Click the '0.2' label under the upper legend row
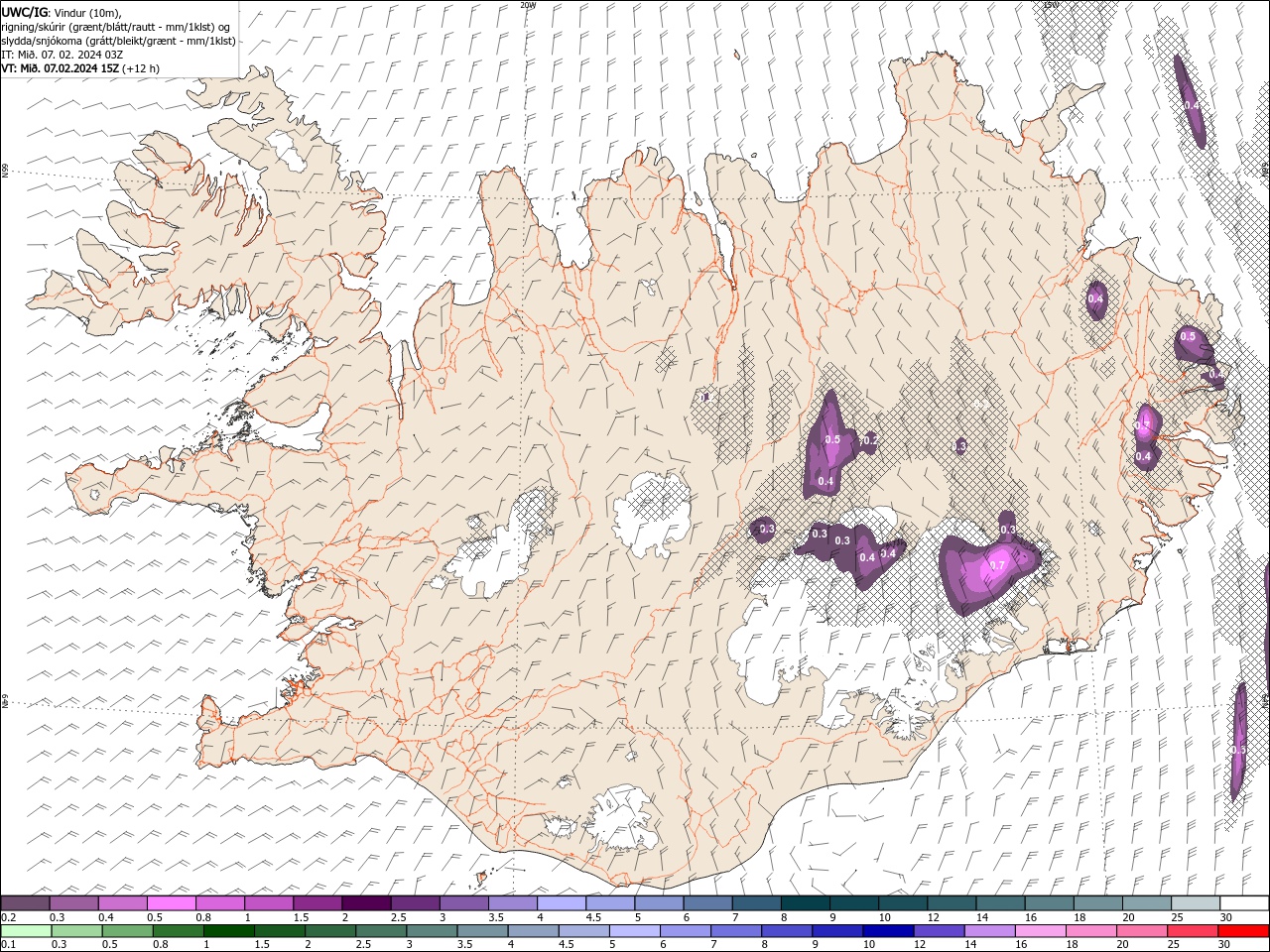The height and width of the screenshot is (952, 1270). (8, 917)
